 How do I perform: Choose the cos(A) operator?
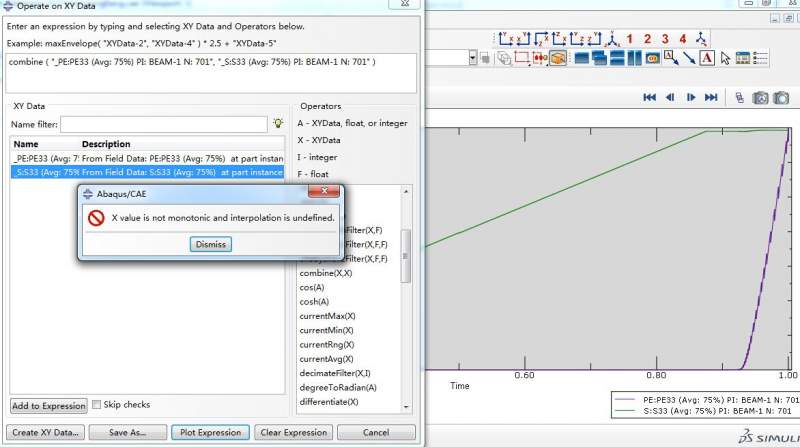click(x=312, y=287)
